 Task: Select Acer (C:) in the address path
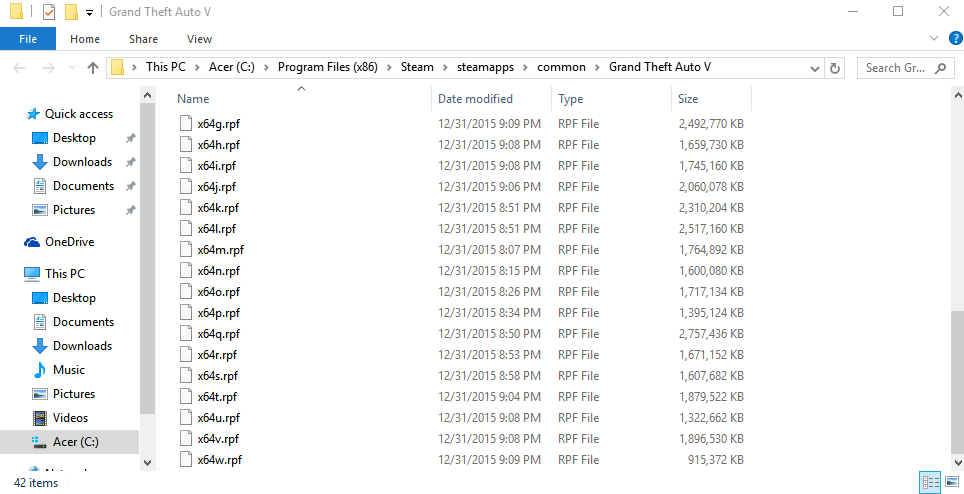(x=232, y=67)
